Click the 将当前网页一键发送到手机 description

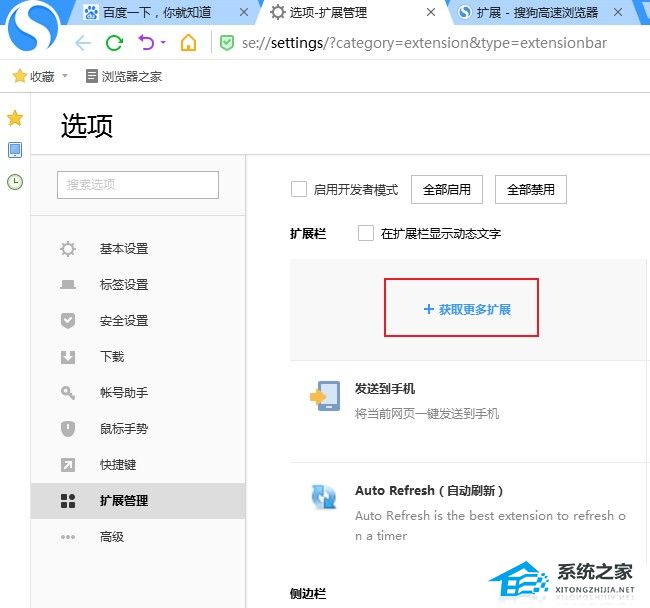point(427,414)
